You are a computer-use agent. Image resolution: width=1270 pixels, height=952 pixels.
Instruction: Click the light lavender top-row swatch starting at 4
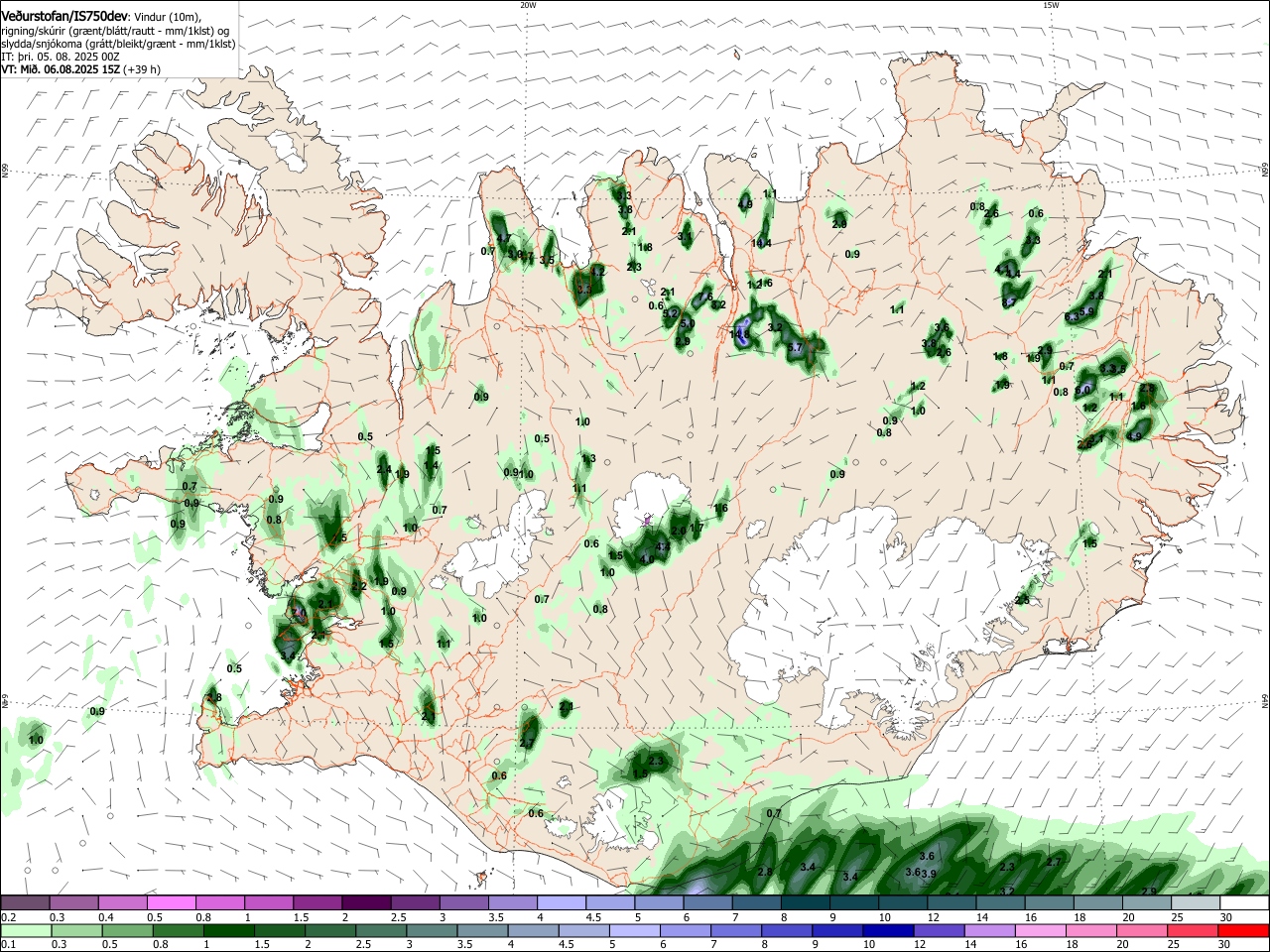(x=562, y=903)
